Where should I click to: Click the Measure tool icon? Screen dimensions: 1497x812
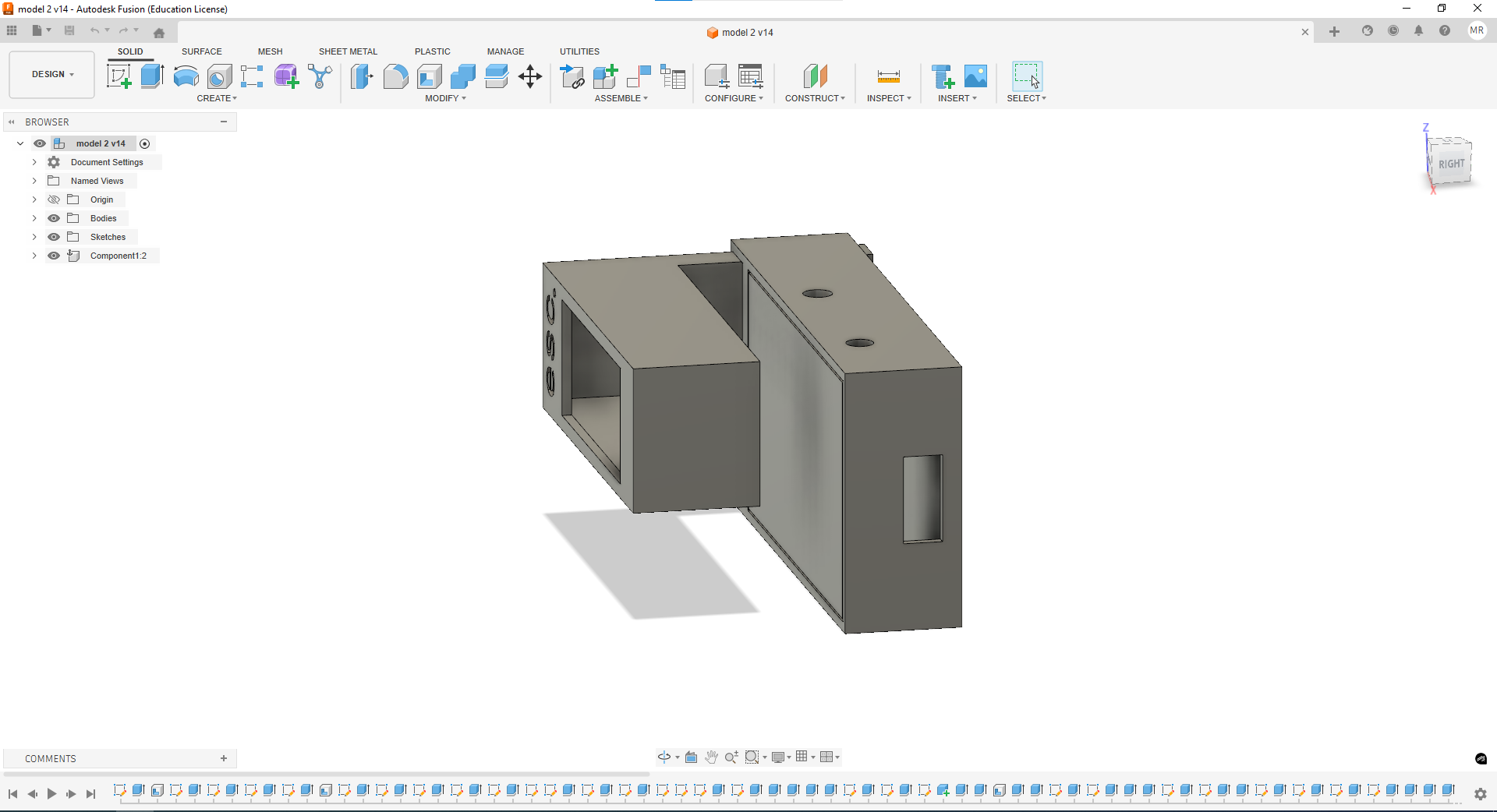888,76
